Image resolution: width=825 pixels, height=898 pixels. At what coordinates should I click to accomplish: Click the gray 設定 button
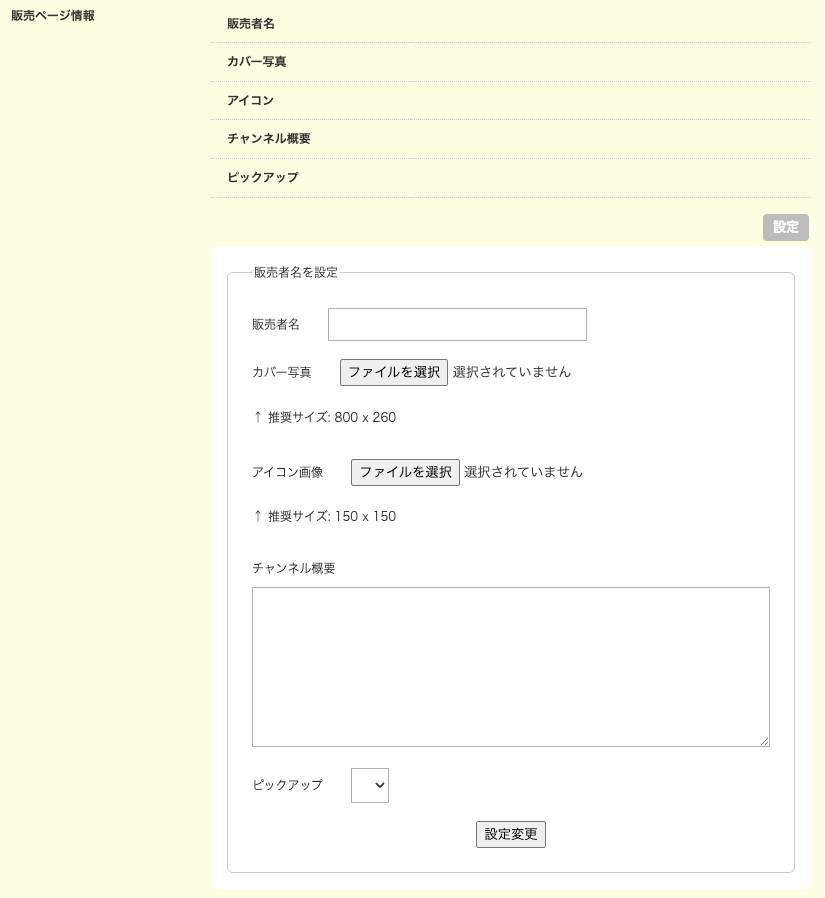click(785, 227)
